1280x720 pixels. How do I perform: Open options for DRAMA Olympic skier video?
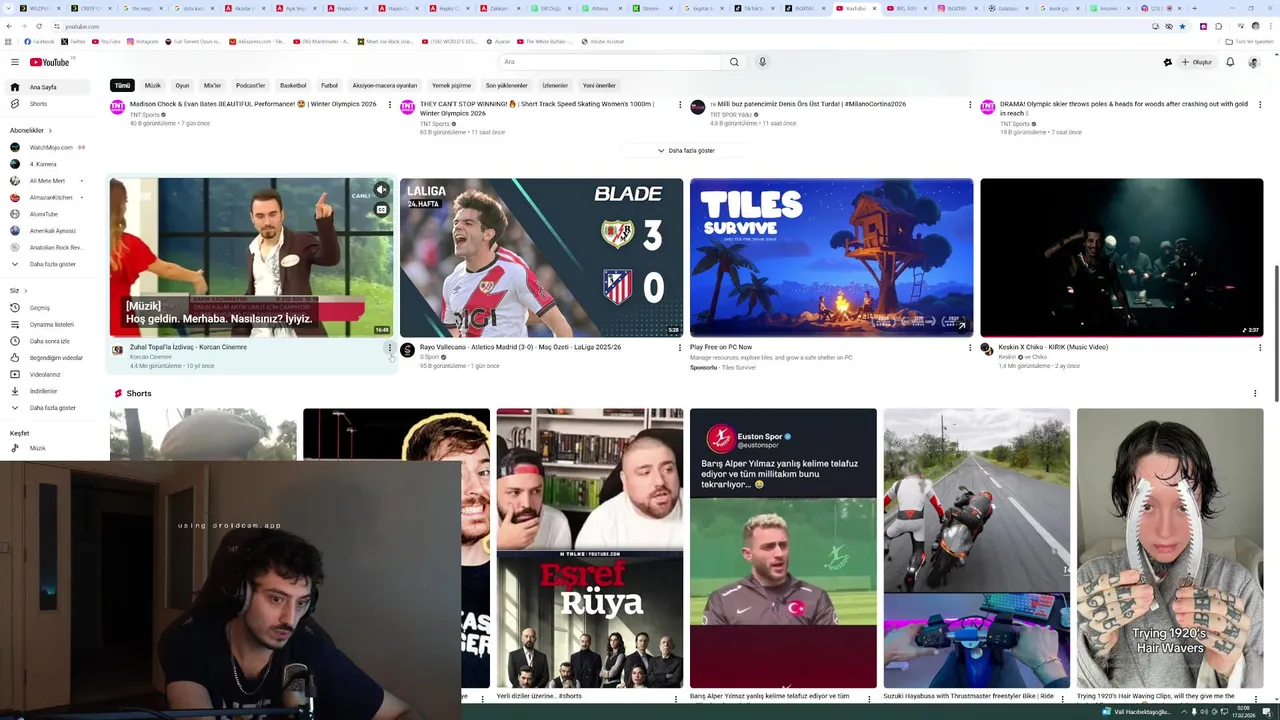click(1260, 105)
